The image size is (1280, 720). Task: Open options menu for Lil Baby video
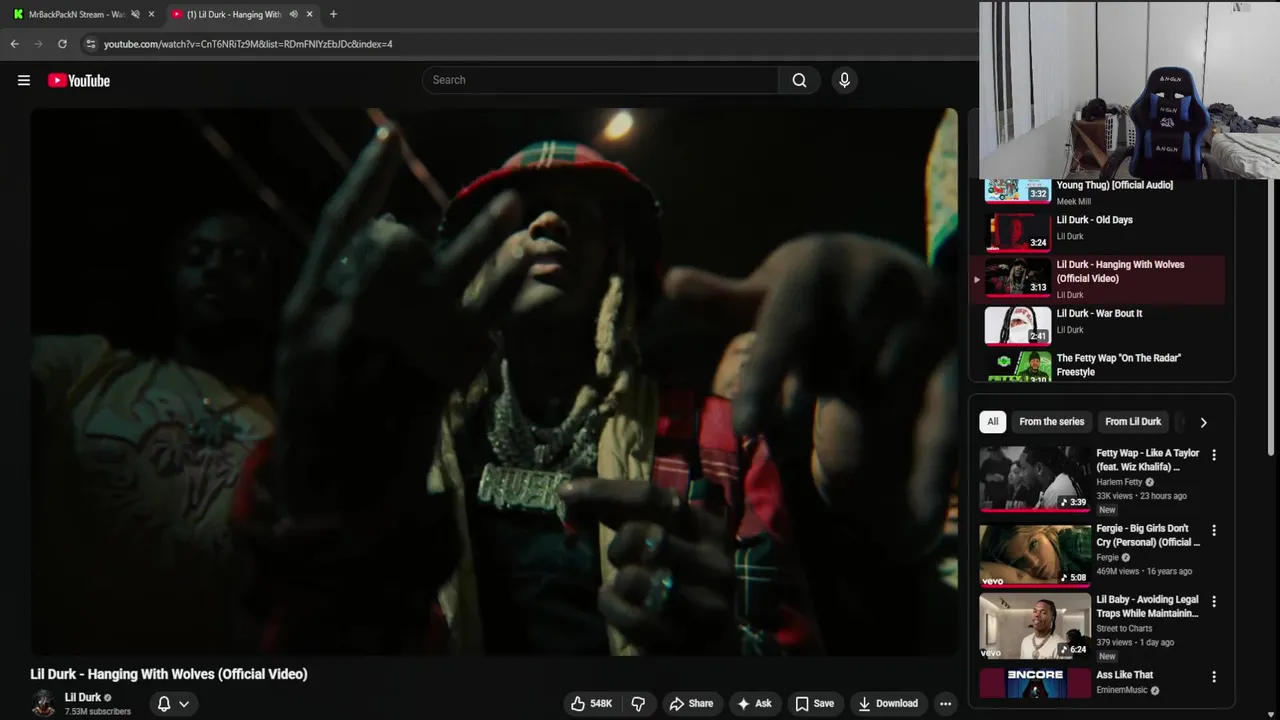pos(1214,602)
